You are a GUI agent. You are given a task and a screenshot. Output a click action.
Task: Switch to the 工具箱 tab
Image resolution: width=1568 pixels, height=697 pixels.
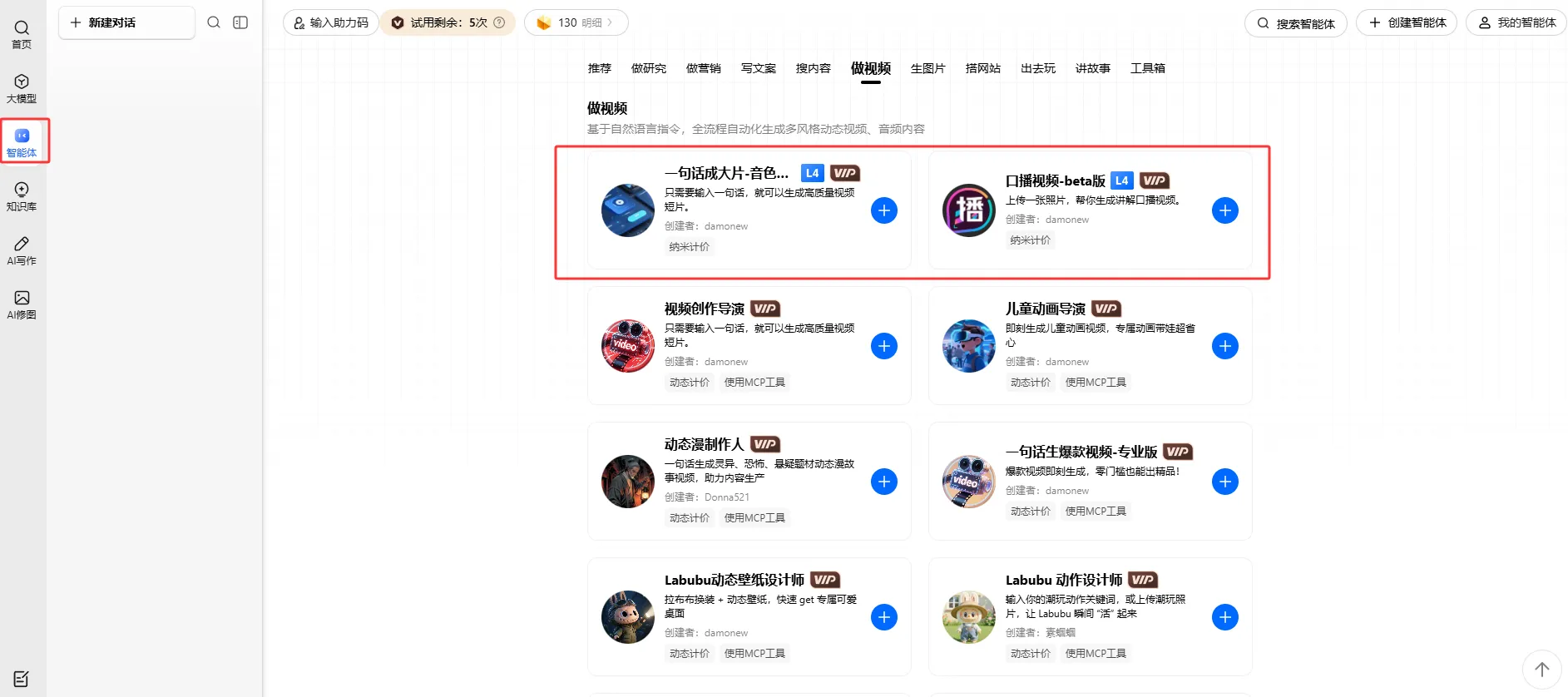1148,68
